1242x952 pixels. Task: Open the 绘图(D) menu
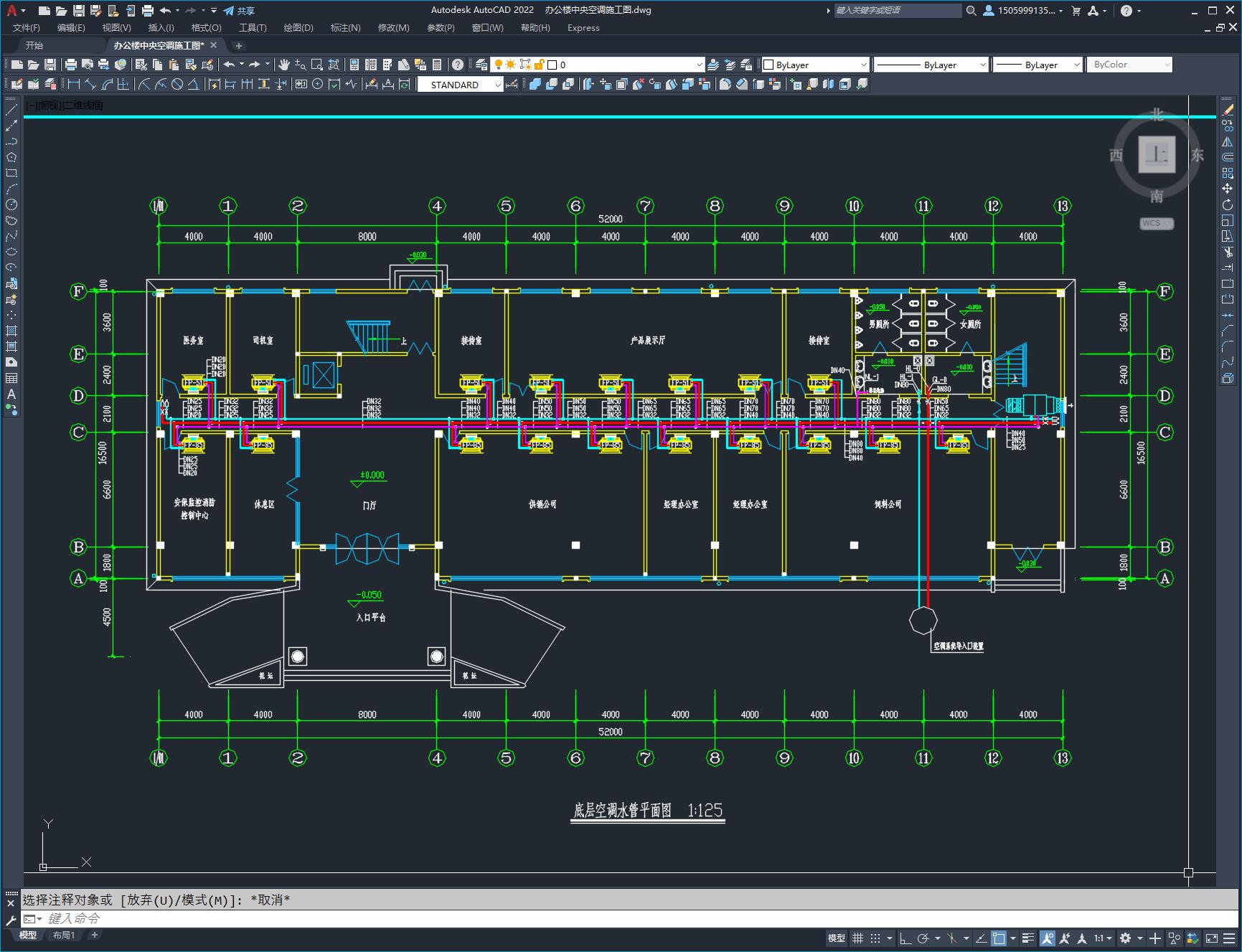pos(298,28)
